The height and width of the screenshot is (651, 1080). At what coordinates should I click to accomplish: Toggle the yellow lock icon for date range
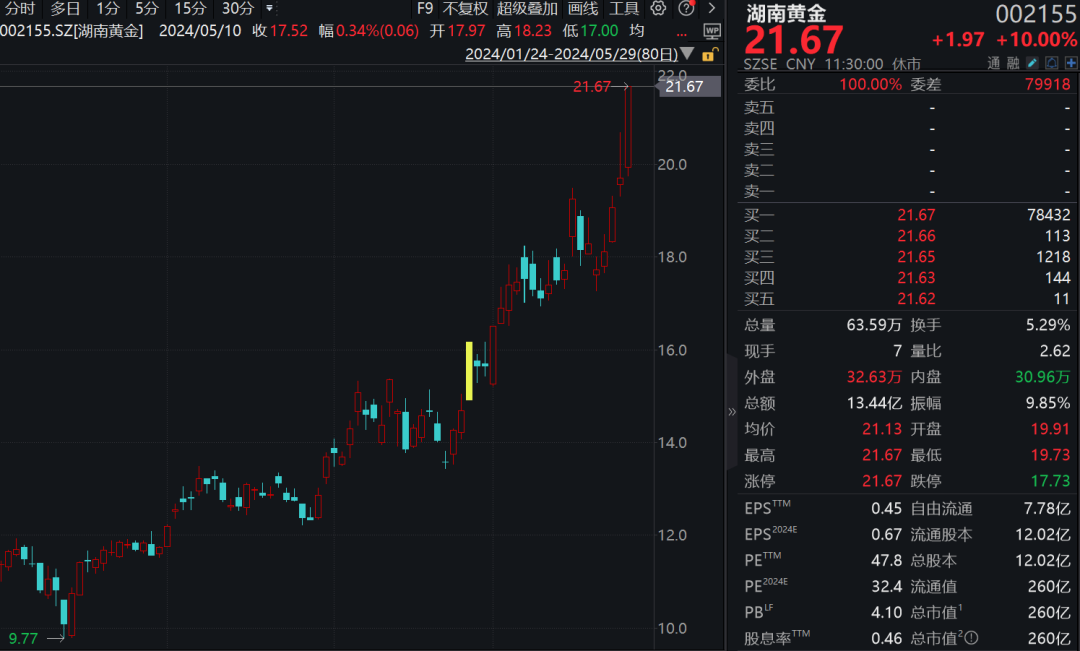(x=709, y=54)
